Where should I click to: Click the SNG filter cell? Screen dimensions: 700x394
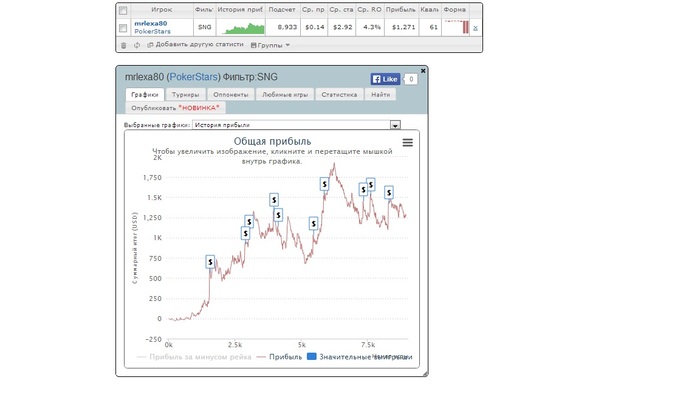coord(204,27)
